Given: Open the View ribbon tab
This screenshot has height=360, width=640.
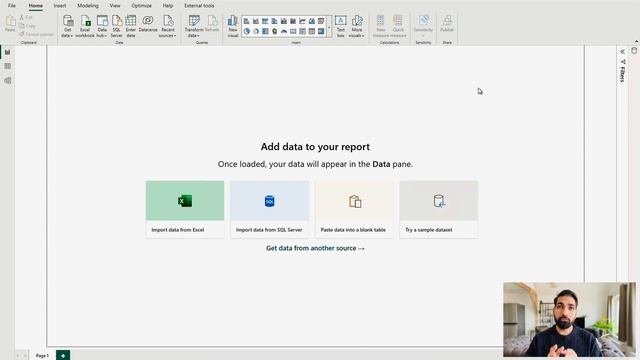Looking at the screenshot, I should click(115, 6).
